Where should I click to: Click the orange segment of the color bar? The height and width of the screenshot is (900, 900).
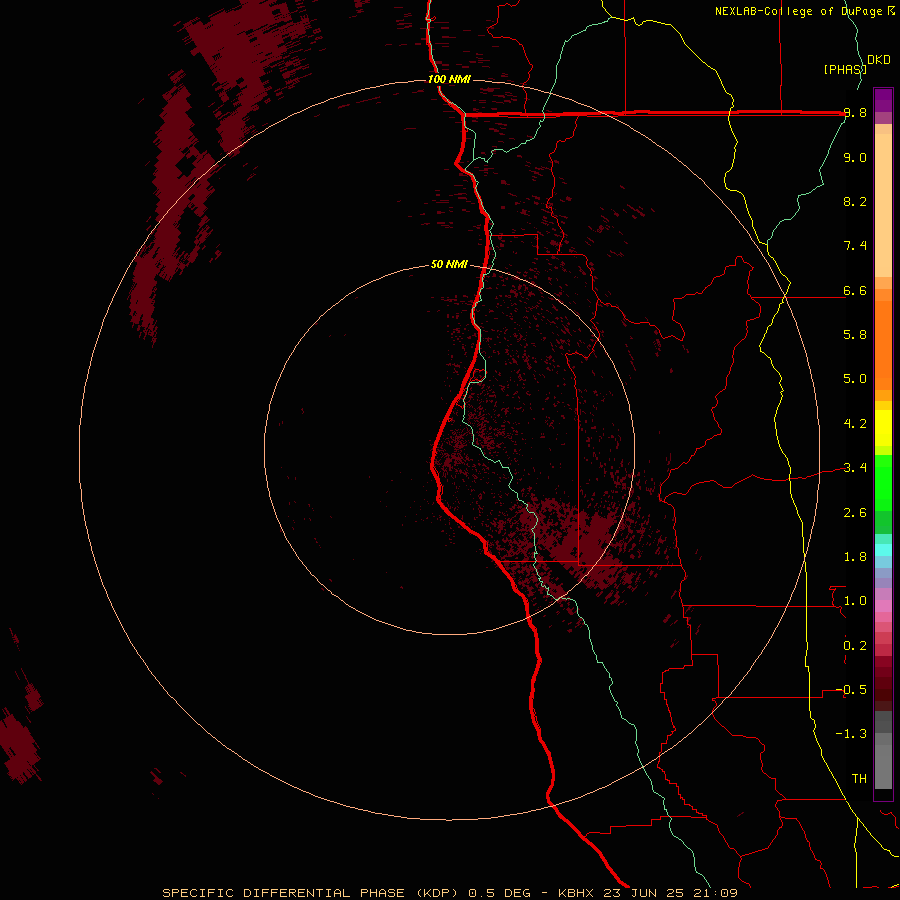tap(883, 344)
